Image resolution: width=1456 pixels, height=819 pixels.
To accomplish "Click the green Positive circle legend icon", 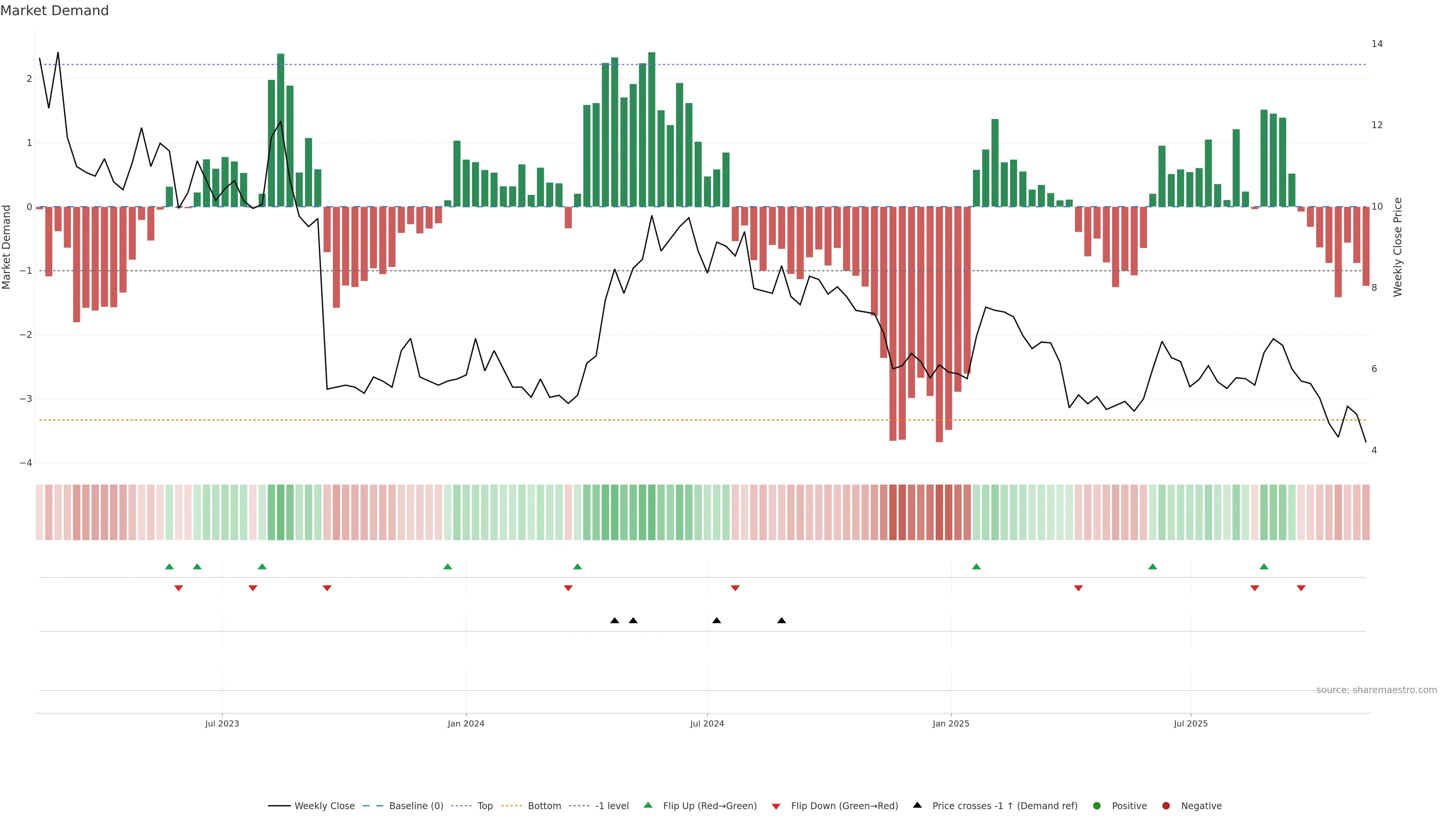I will tap(1097, 805).
